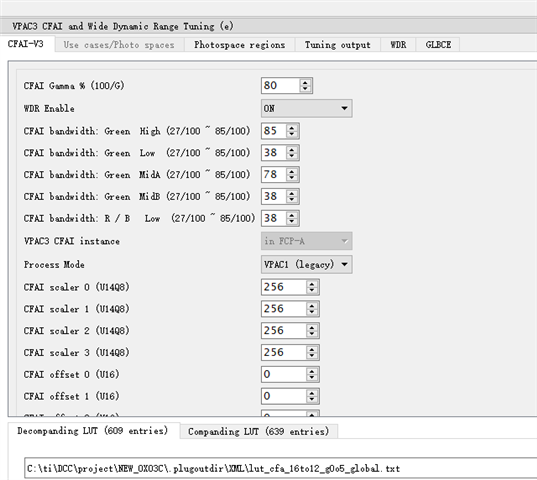The width and height of the screenshot is (537, 480).
Task: Open the WDR tab
Action: (x=398, y=45)
